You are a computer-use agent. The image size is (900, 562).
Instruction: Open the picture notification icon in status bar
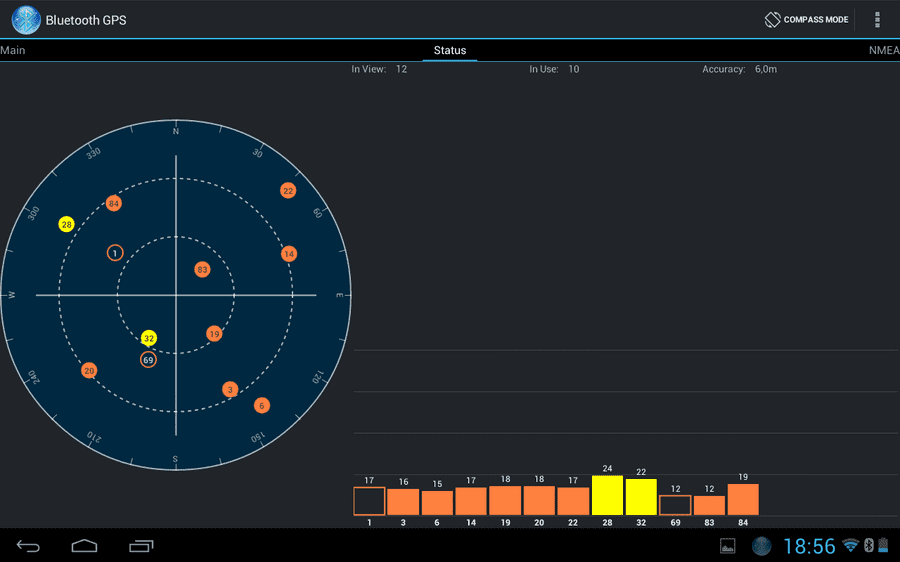coord(728,546)
